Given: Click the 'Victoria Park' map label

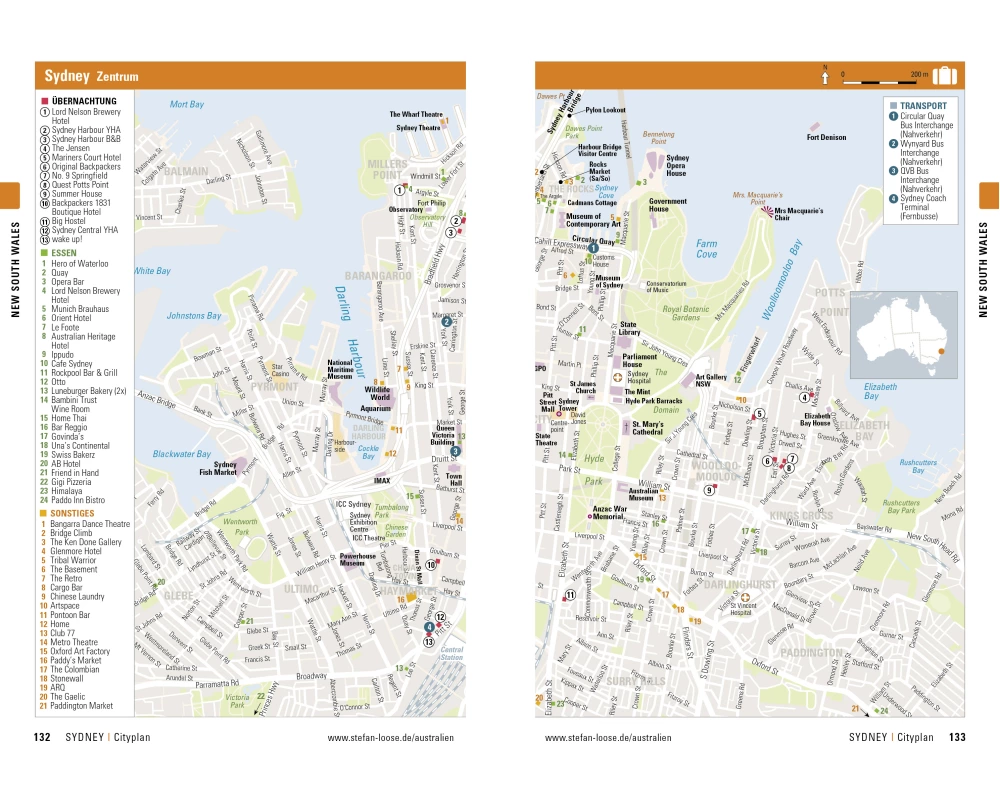Looking at the screenshot, I should 237,700.
